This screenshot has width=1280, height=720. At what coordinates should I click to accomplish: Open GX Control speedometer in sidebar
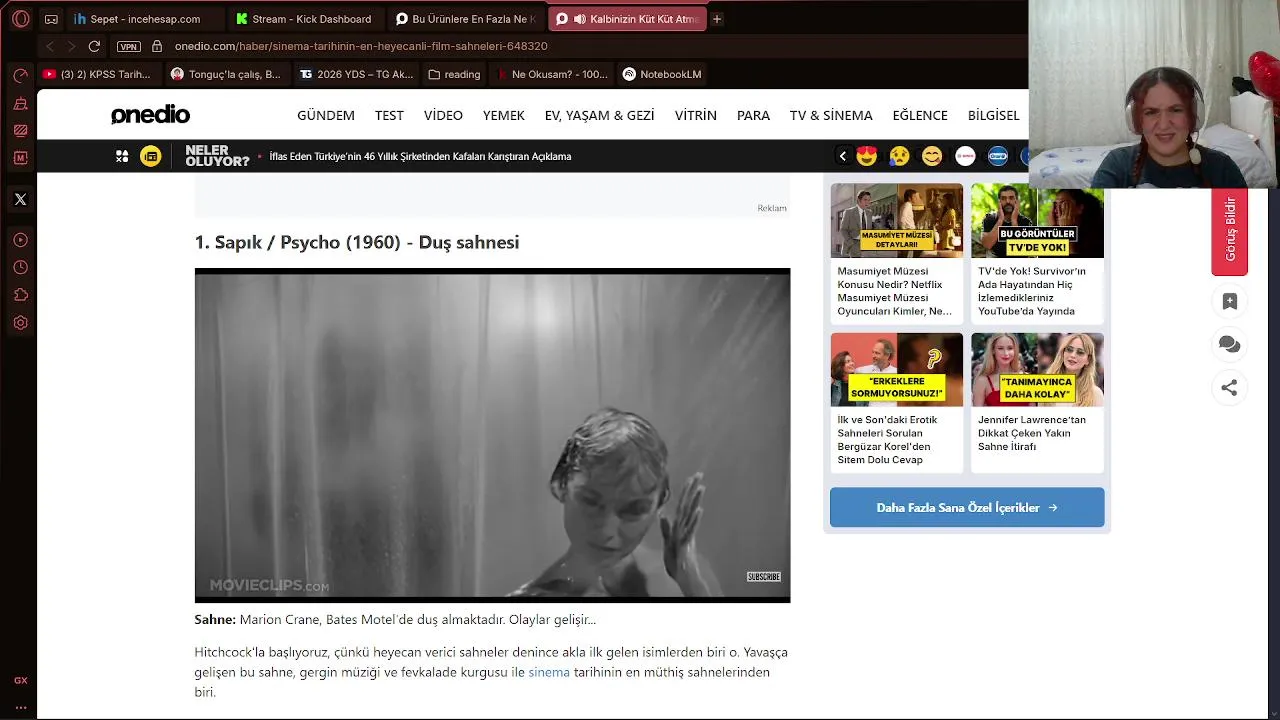coord(20,75)
